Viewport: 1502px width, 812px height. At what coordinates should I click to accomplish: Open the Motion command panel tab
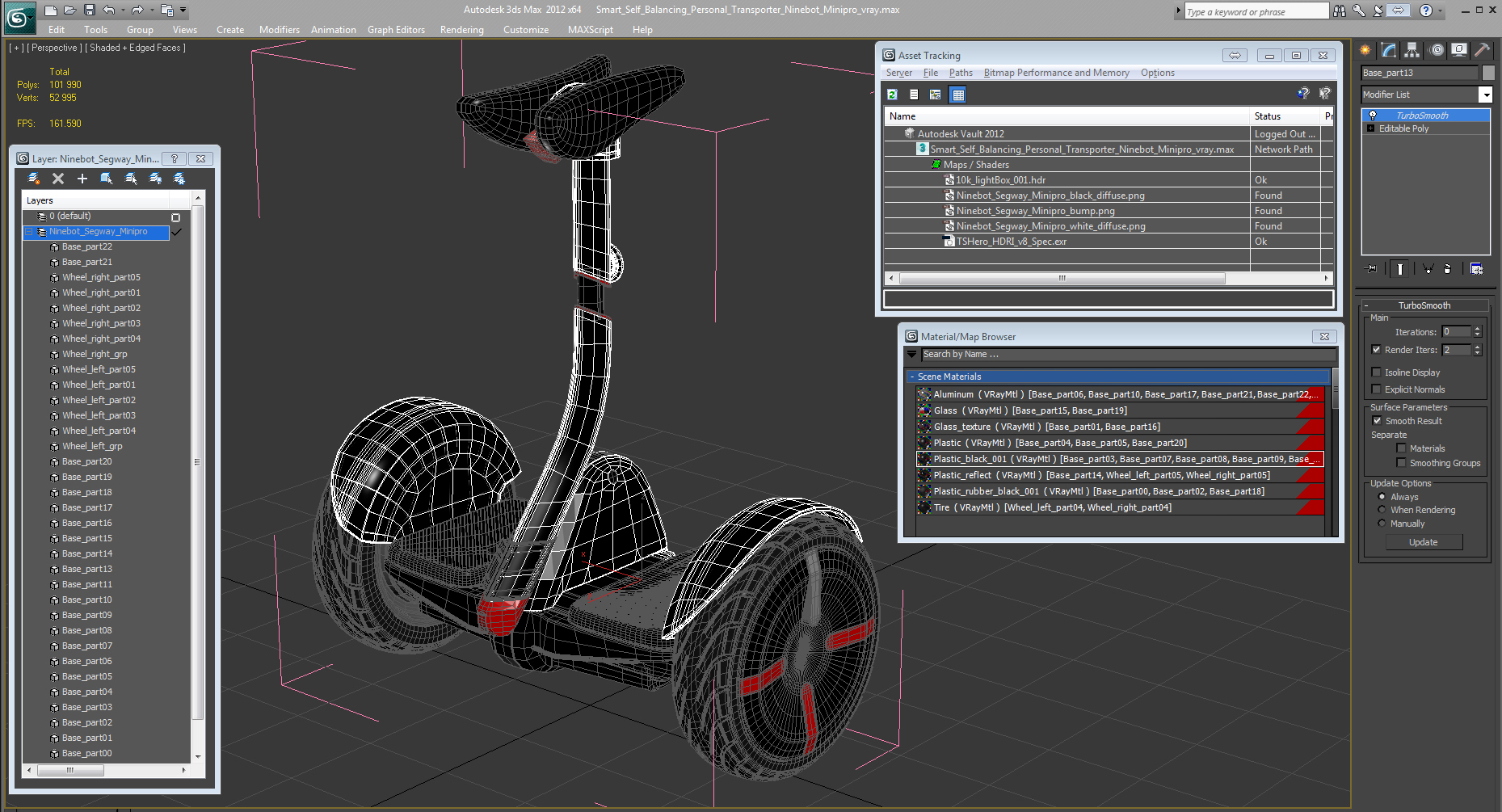pos(1437,50)
